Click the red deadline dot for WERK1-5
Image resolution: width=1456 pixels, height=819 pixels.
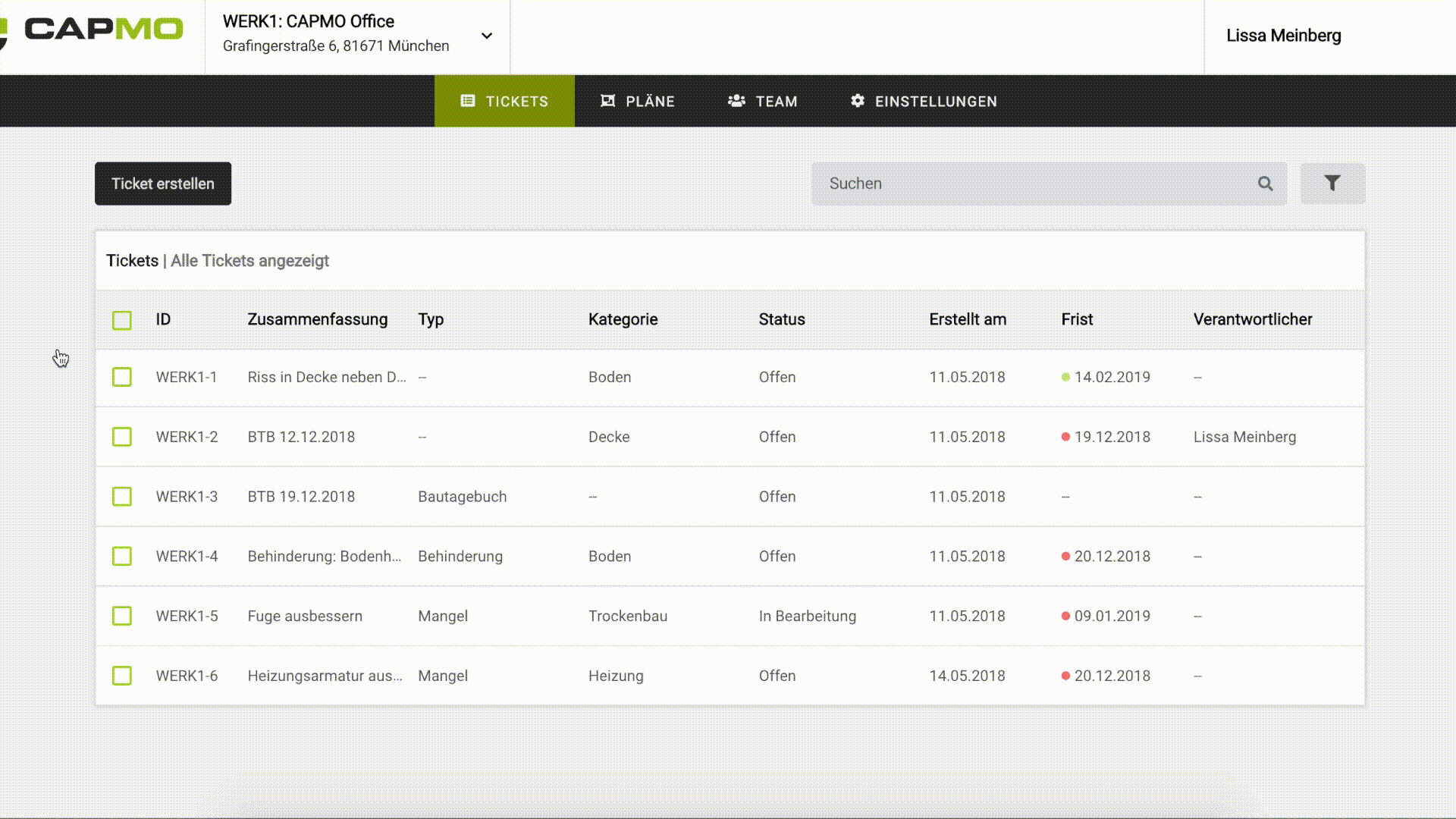pyautogui.click(x=1065, y=616)
